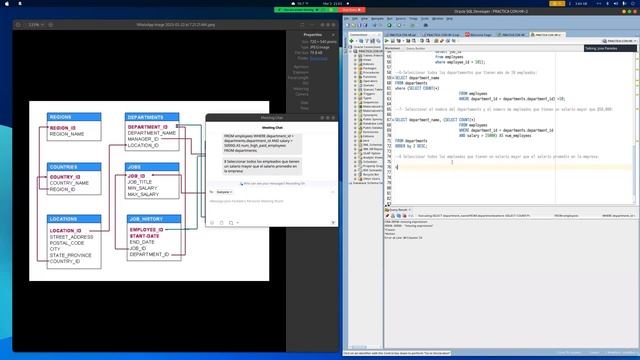Viewport: 640px width, 360px height.
Task: Click the Save icon in main toolbar
Action: point(360,25)
